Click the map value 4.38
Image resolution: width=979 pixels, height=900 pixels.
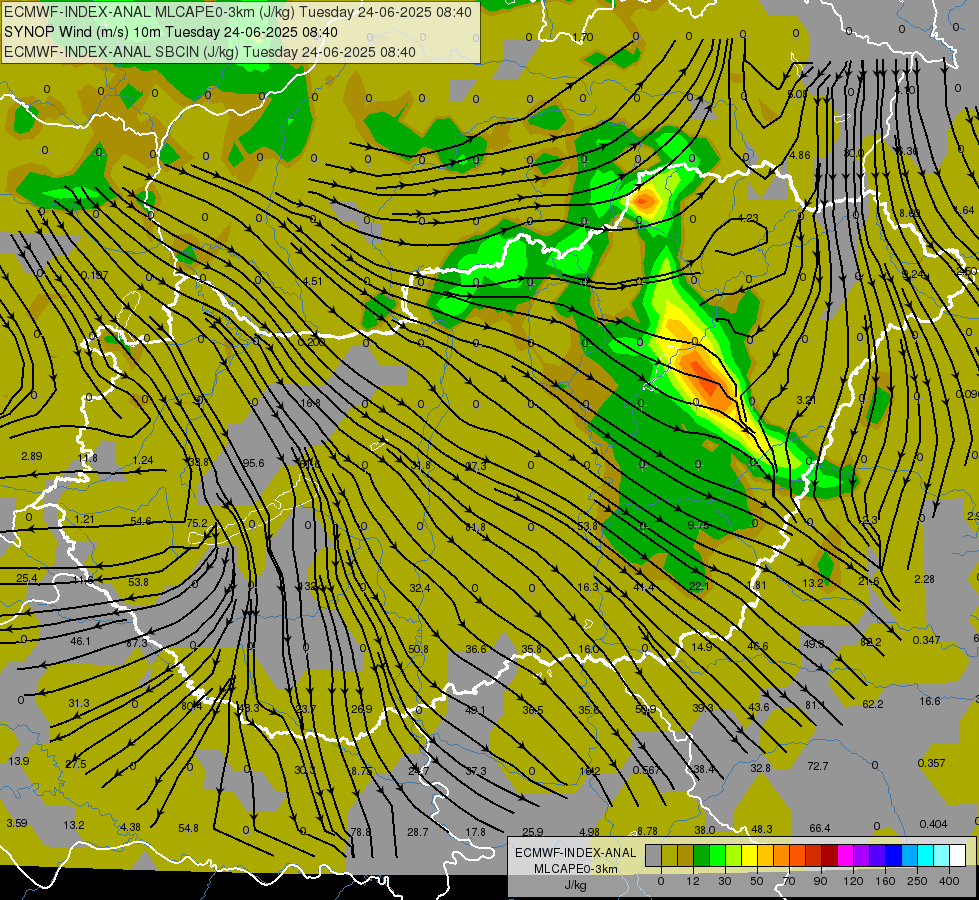click(x=130, y=827)
